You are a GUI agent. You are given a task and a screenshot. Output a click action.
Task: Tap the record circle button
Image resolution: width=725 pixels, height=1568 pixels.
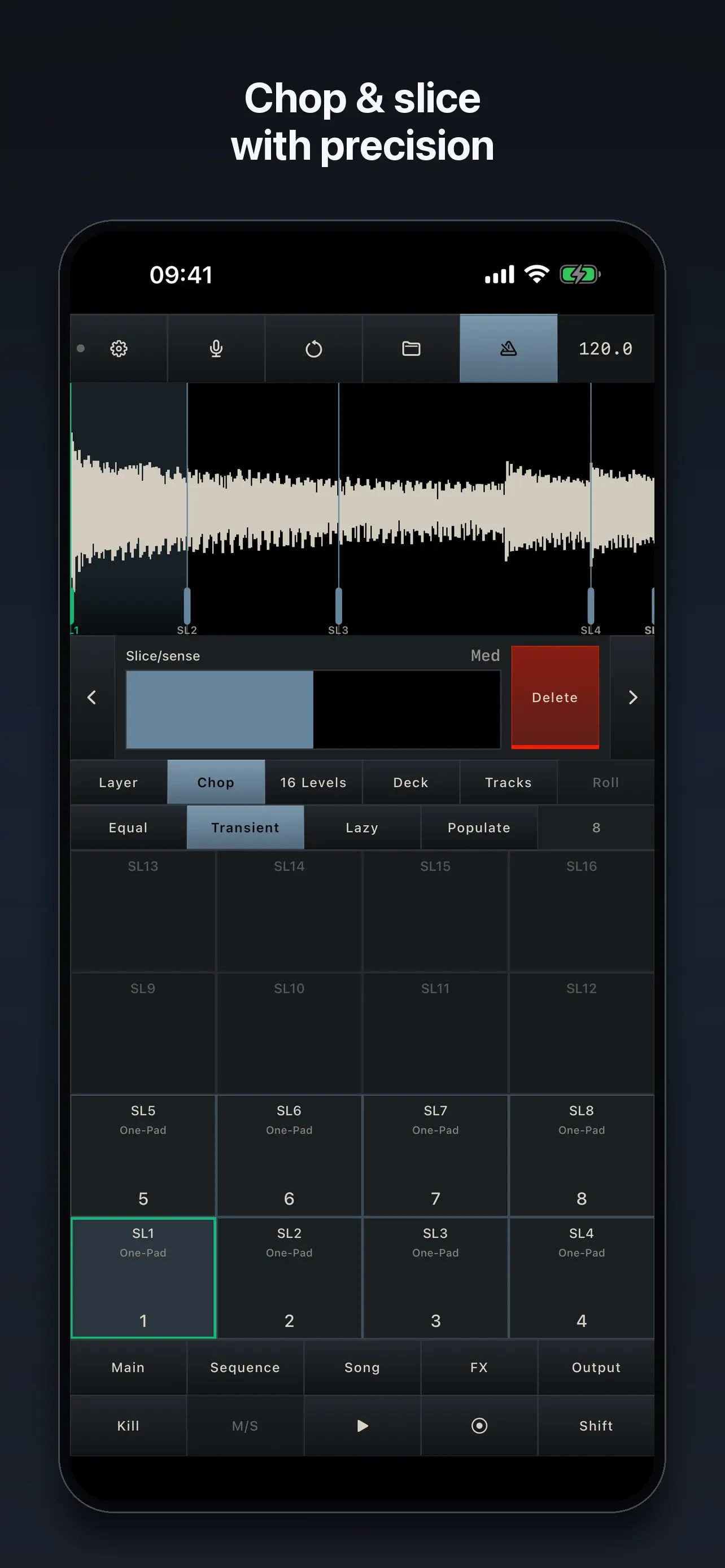pyautogui.click(x=479, y=1426)
